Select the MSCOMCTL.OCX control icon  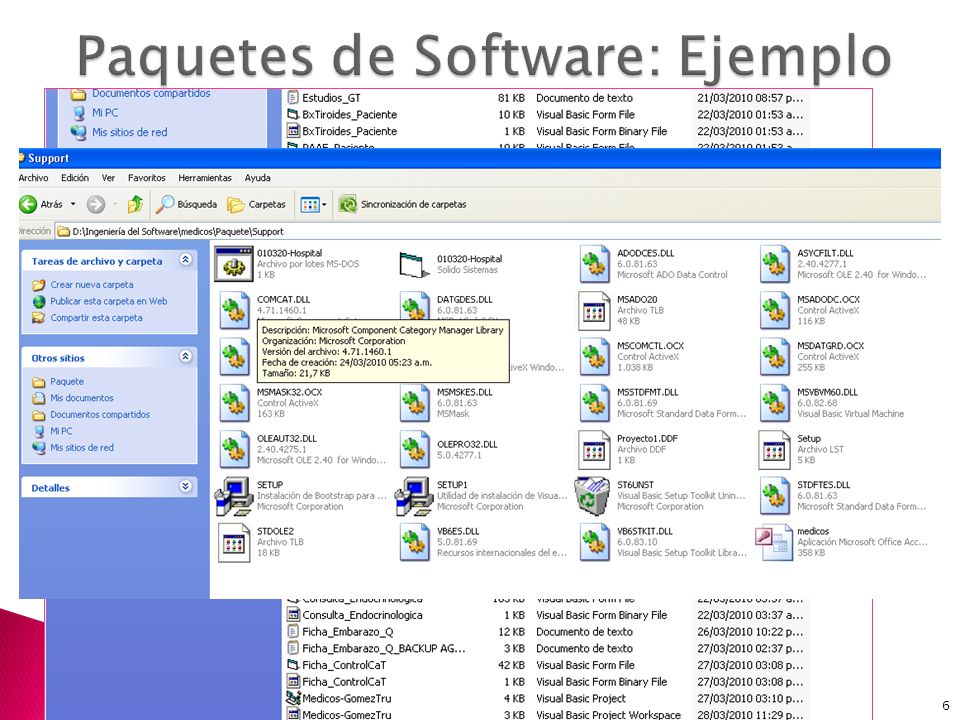[x=594, y=357]
